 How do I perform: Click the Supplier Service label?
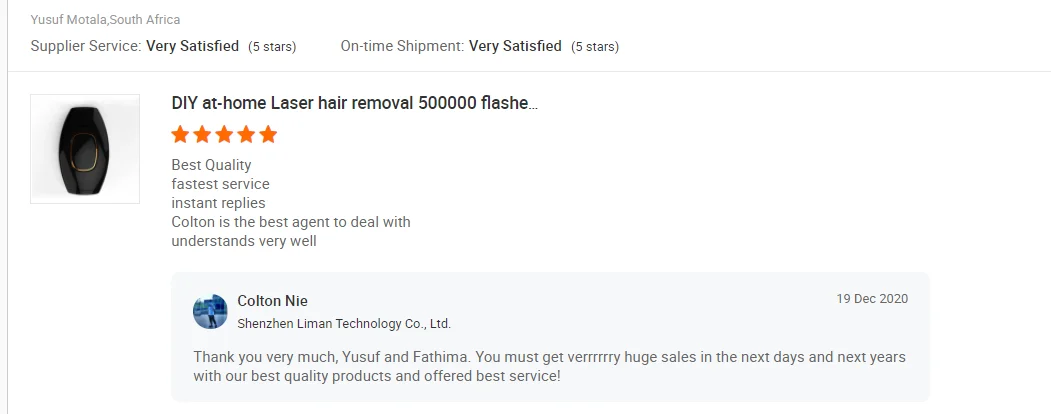tap(86, 46)
